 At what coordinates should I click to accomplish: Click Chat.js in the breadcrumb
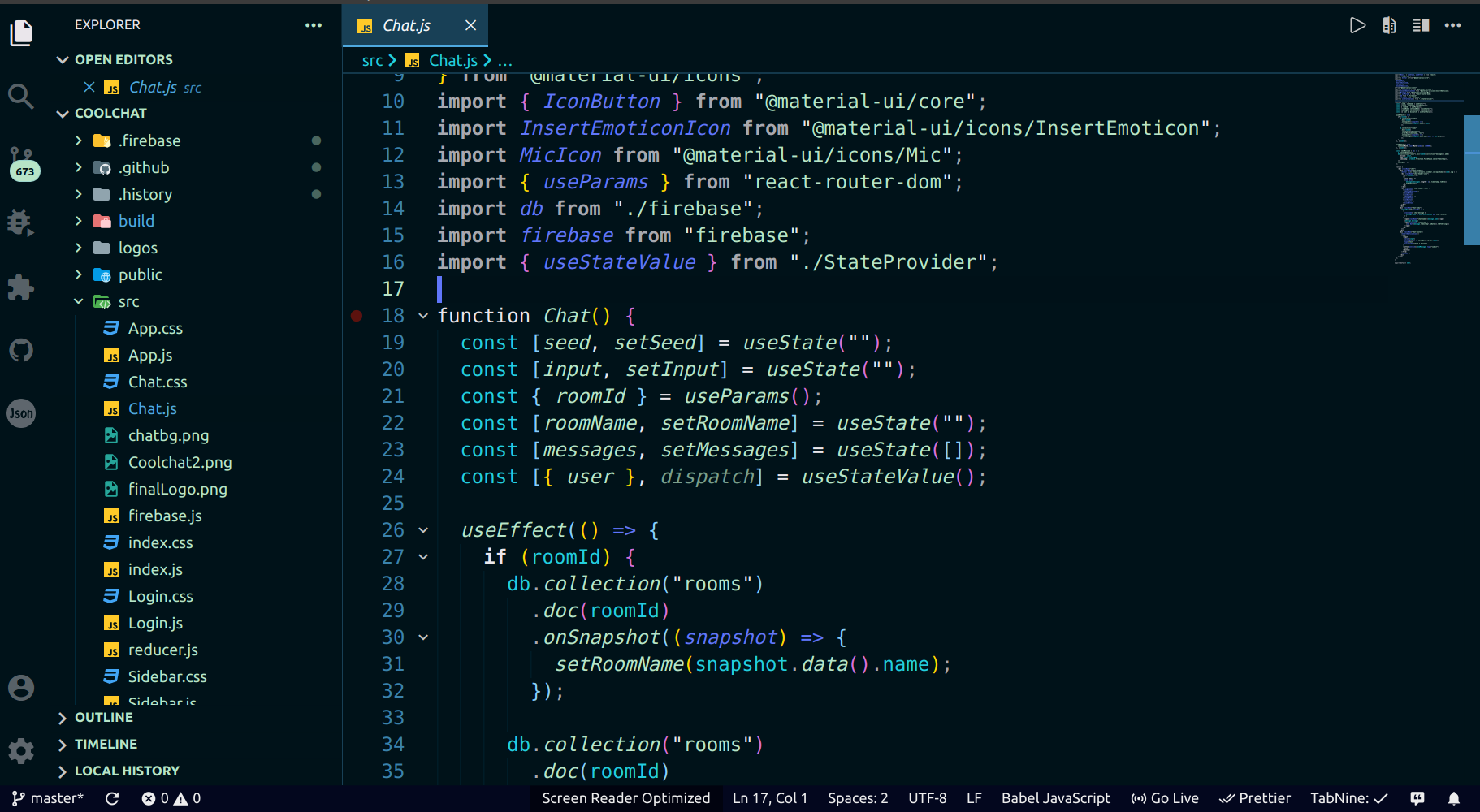(x=453, y=60)
